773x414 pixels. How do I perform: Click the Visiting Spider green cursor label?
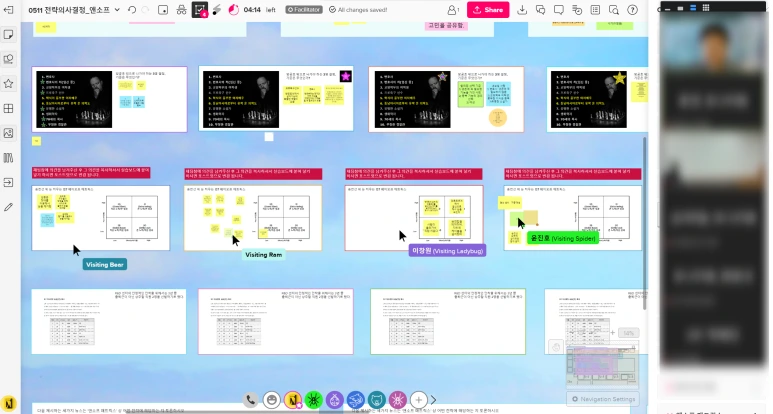pyautogui.click(x=563, y=239)
